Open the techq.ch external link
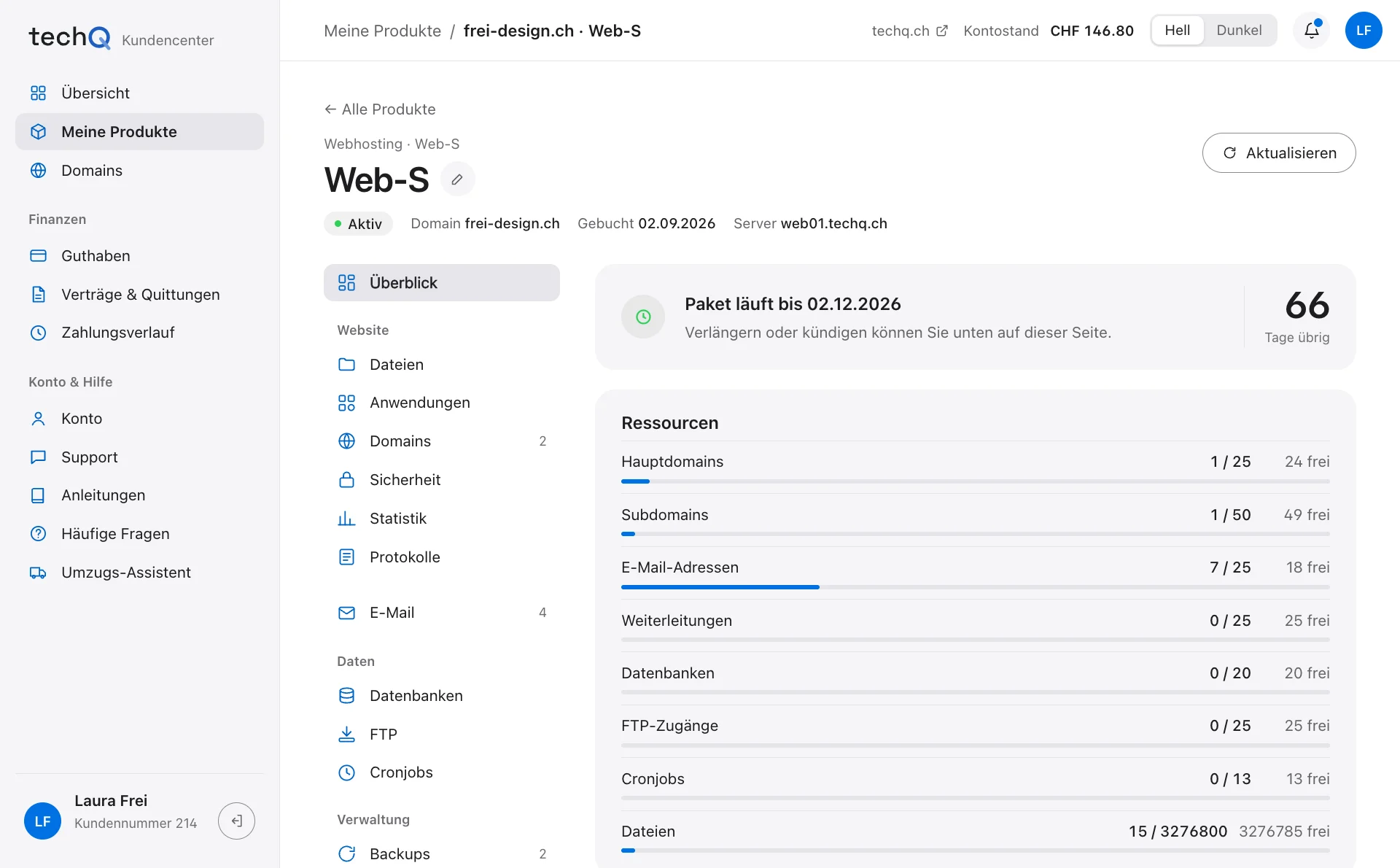The height and width of the screenshot is (868, 1400). click(909, 31)
